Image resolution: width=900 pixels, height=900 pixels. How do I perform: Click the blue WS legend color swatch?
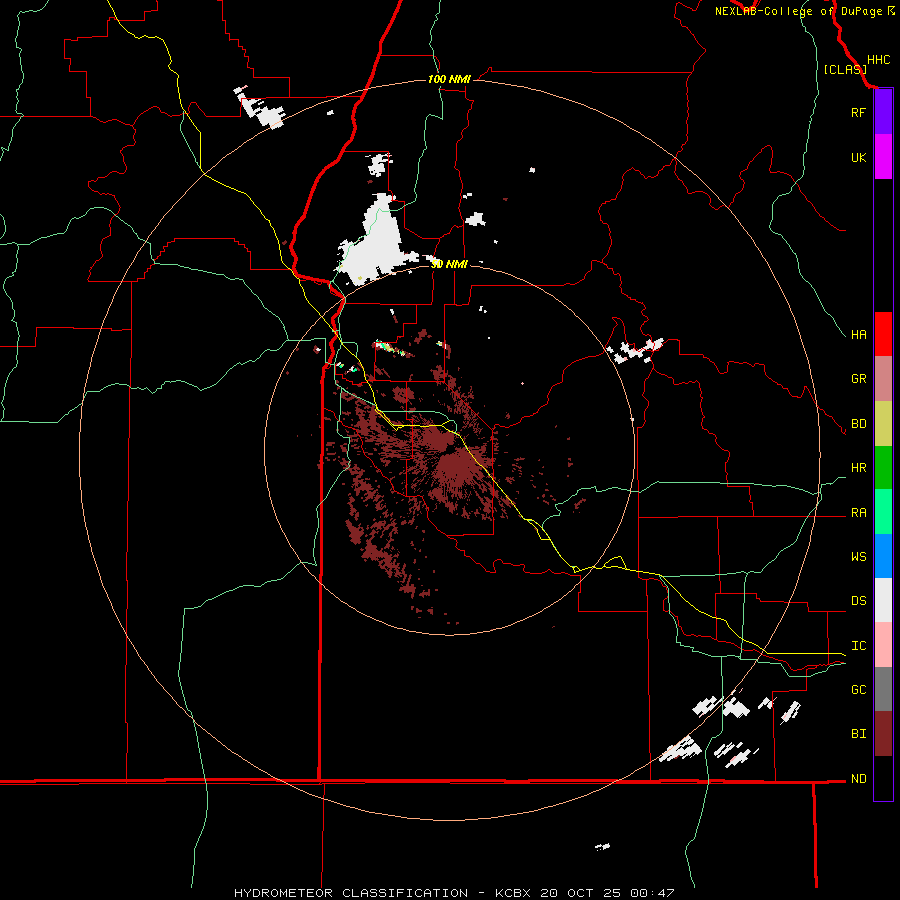[x=883, y=556]
